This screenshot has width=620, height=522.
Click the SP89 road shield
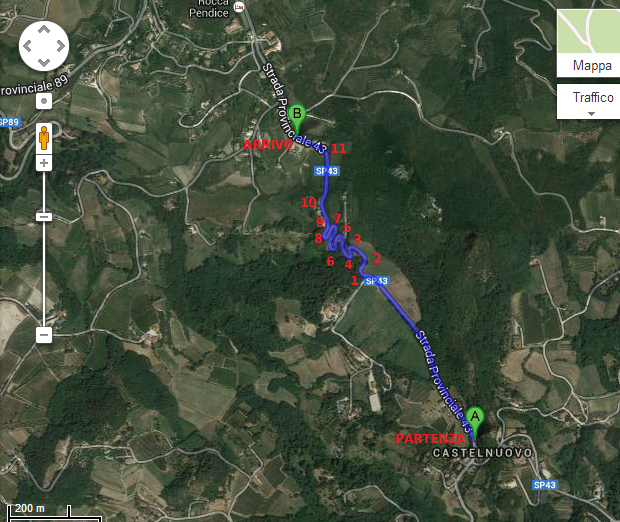9,122
